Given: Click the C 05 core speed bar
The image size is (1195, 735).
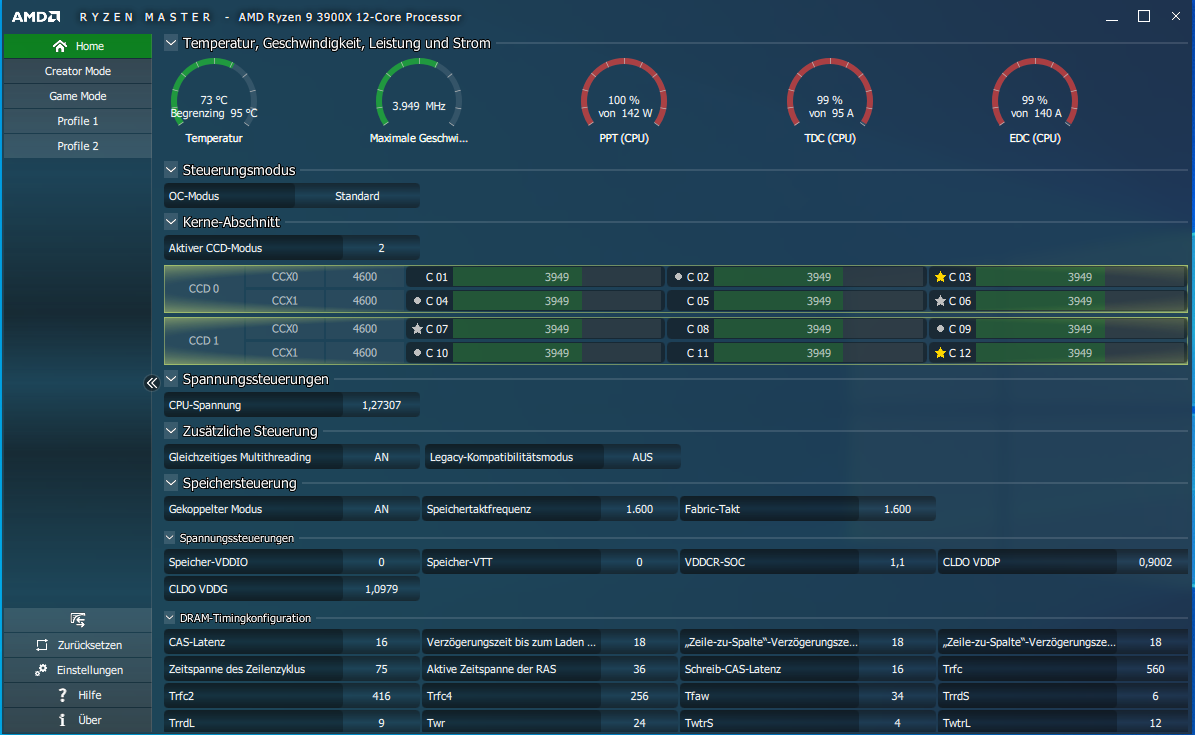Looking at the screenshot, I should click(x=819, y=301).
